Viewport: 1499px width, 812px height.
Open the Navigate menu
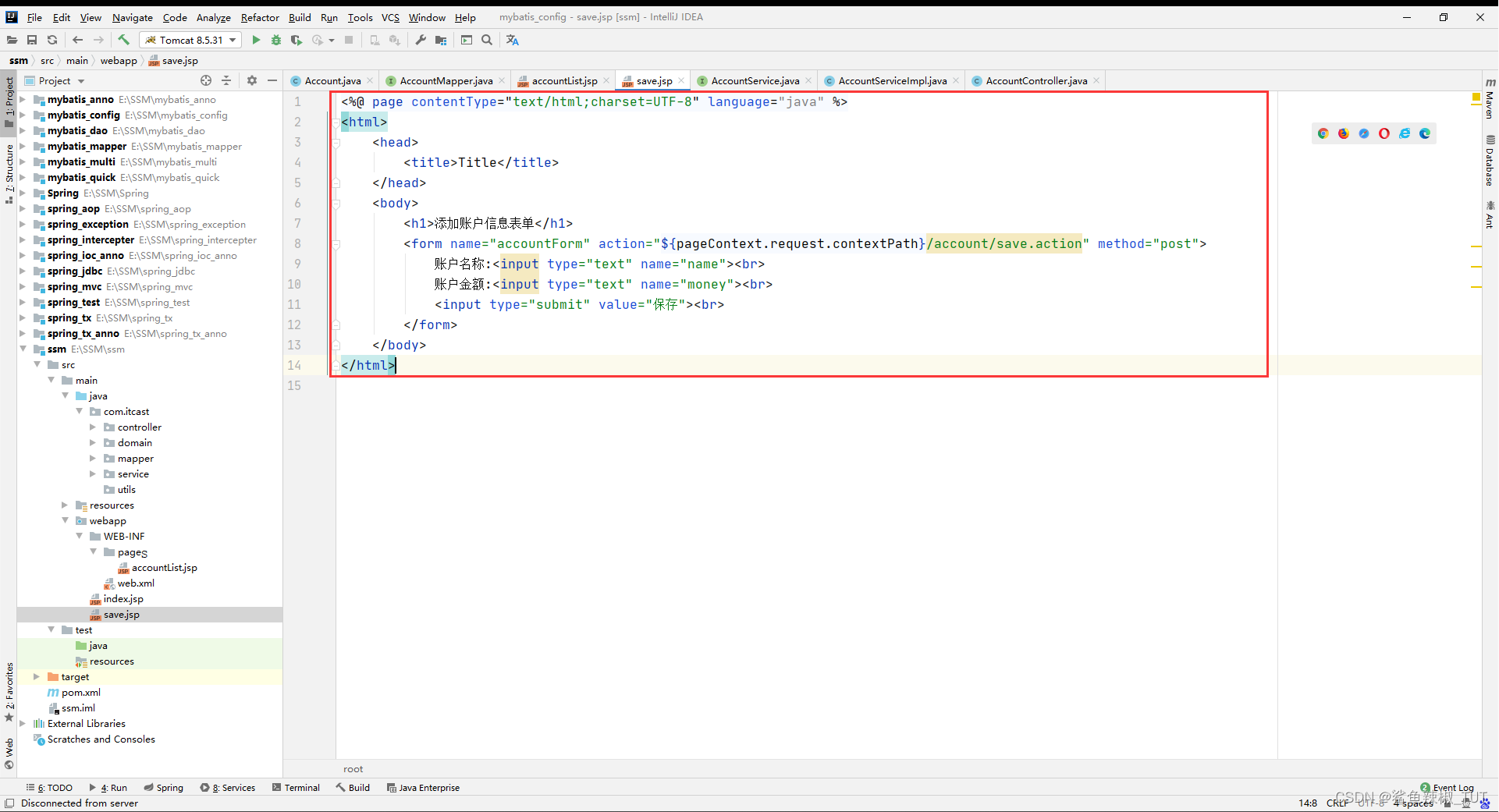pyautogui.click(x=132, y=17)
